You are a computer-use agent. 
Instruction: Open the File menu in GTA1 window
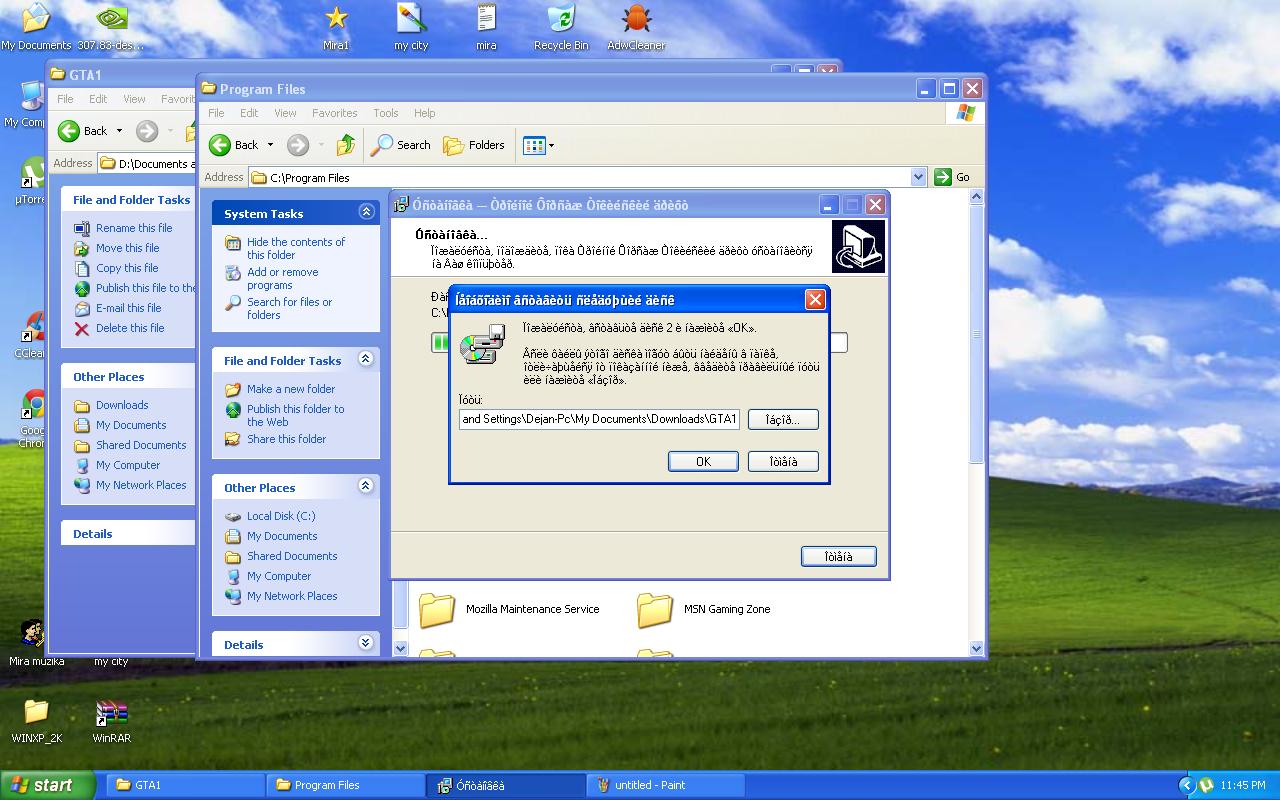coord(65,99)
